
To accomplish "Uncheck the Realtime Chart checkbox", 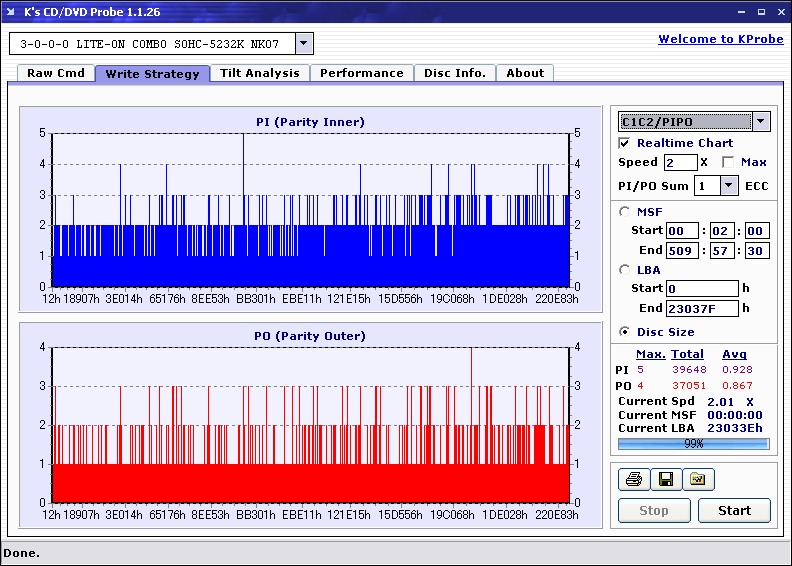I will click(625, 143).
